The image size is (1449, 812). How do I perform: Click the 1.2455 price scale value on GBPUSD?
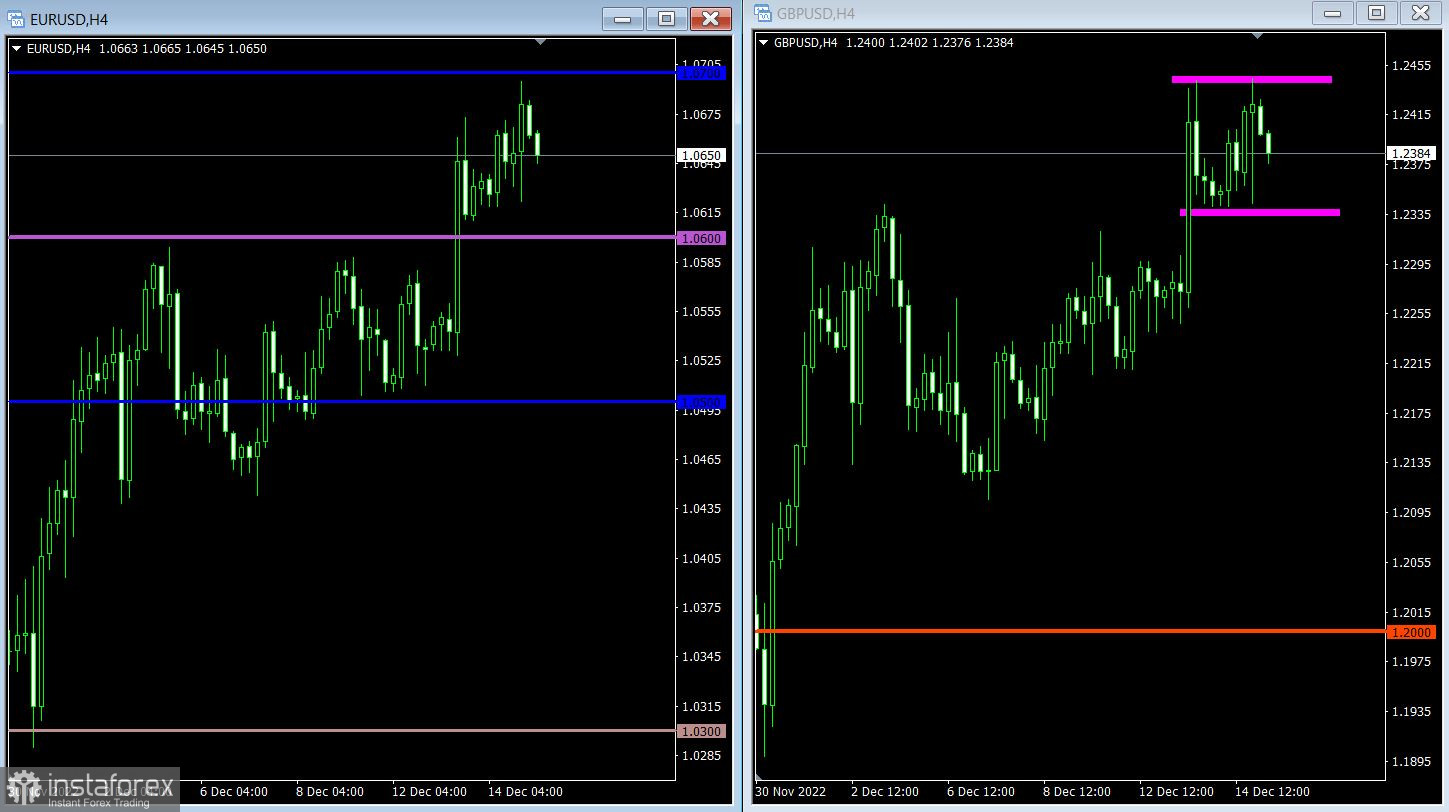[1411, 66]
